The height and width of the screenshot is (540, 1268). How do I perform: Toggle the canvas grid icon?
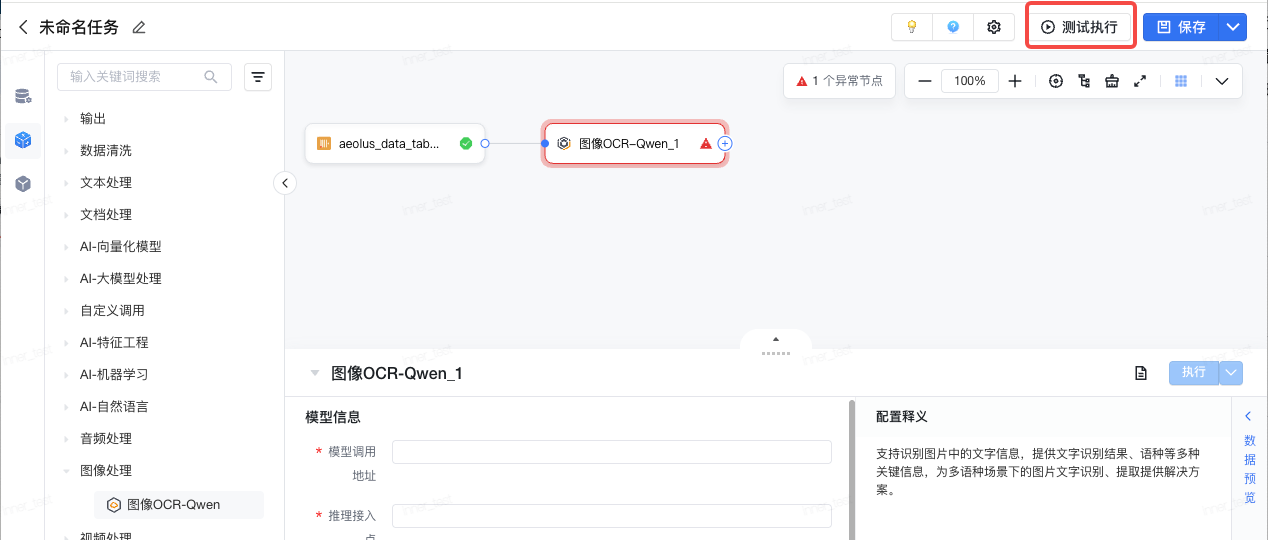point(1181,81)
